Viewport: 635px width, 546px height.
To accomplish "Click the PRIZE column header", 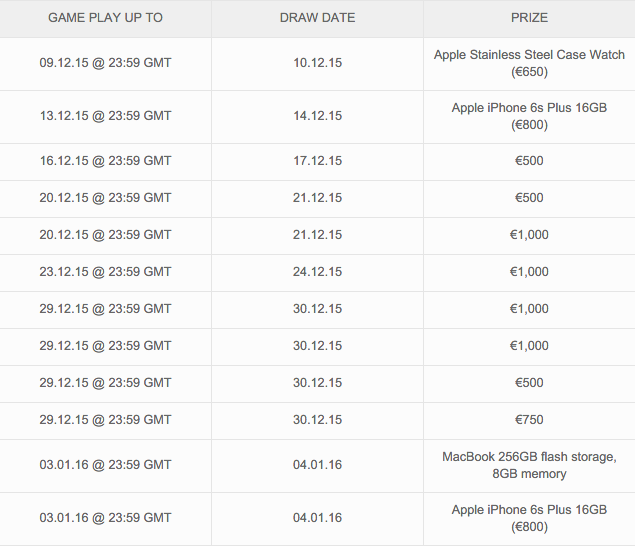I will pyautogui.click(x=529, y=18).
